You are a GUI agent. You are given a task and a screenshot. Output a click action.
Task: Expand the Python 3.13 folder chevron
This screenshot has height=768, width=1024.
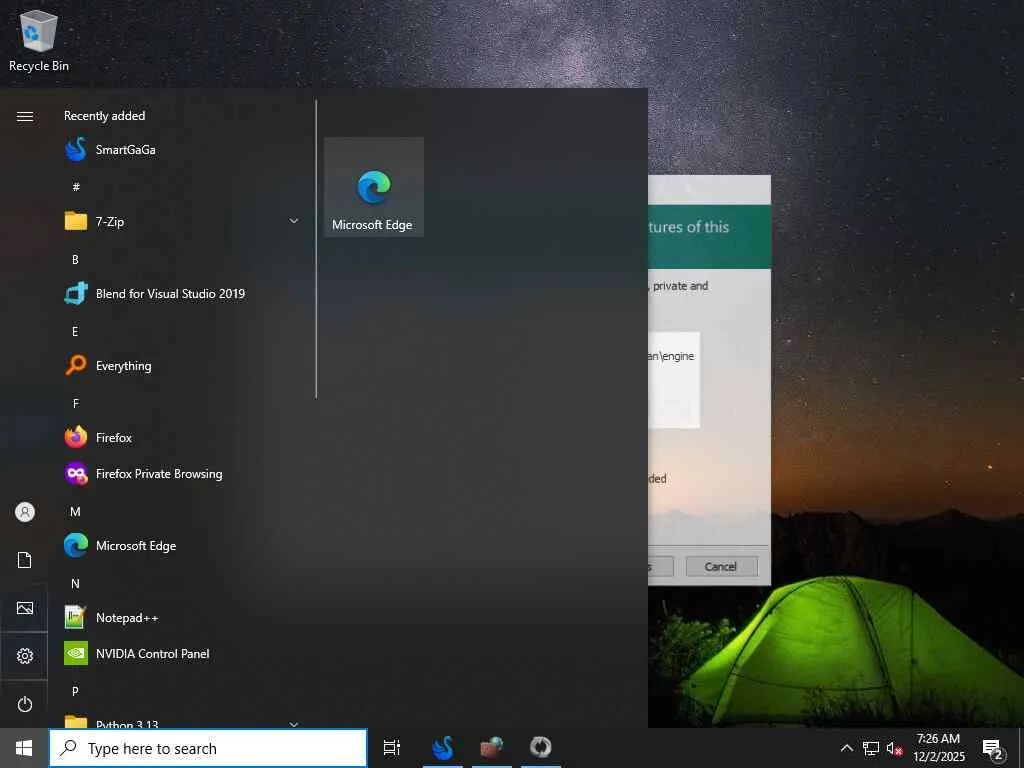(294, 724)
